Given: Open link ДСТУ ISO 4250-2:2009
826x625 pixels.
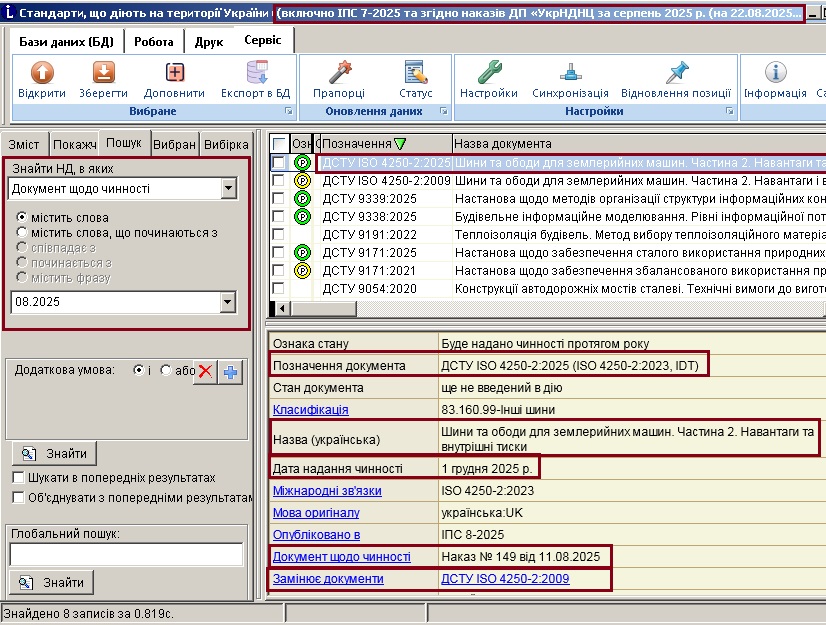Looking at the screenshot, I should tap(505, 579).
